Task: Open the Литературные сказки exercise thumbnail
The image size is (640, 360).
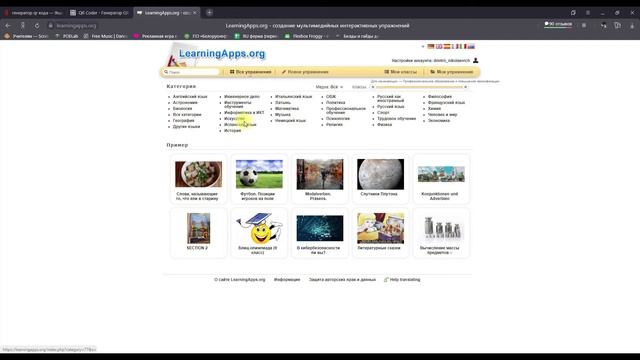Action: click(x=380, y=228)
